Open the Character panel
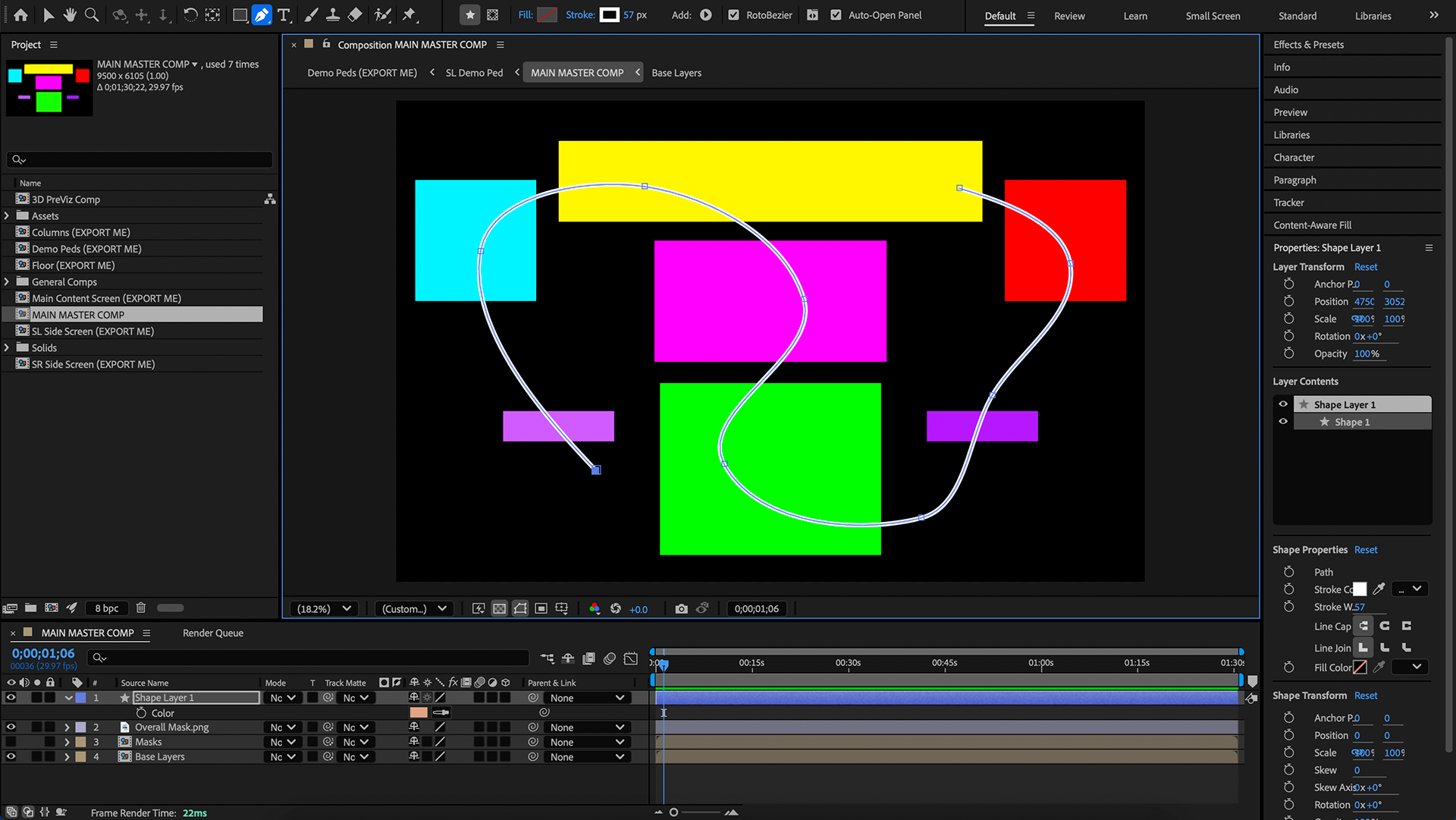1456x820 pixels. pyautogui.click(x=1294, y=157)
